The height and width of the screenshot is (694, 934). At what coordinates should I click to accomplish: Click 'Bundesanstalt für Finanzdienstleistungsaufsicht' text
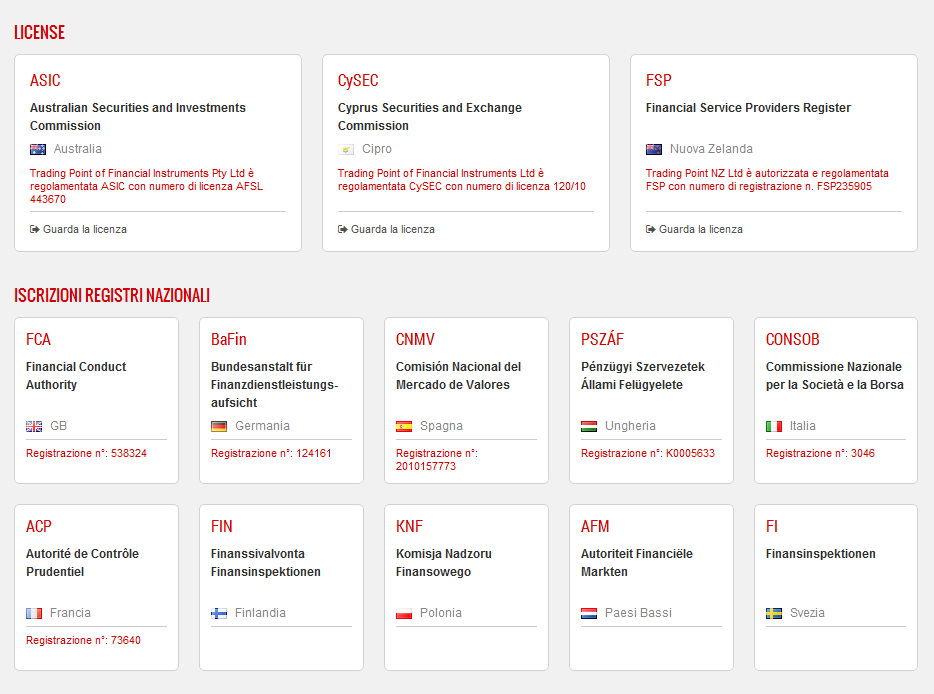tap(275, 385)
